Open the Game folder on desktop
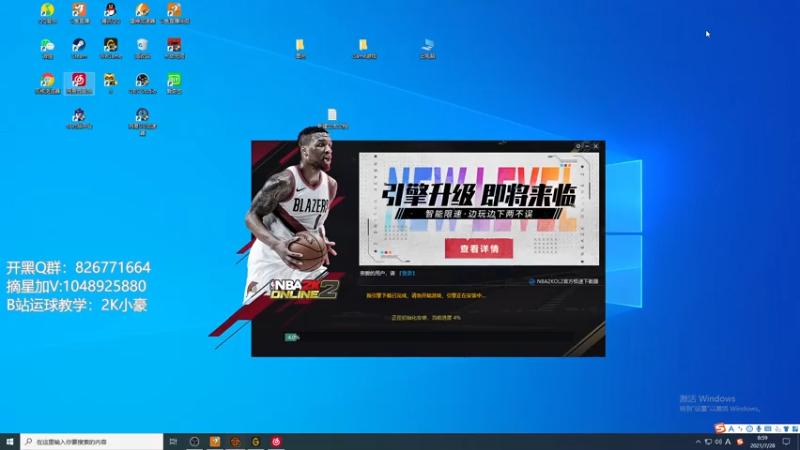800x450 pixels. (363, 48)
